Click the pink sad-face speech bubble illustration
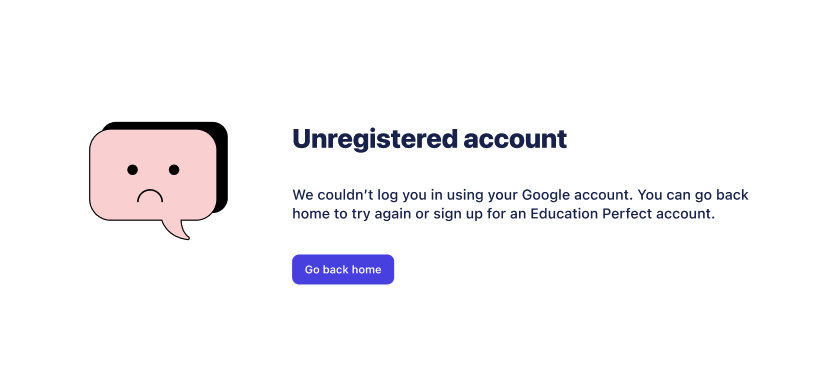 (158, 180)
